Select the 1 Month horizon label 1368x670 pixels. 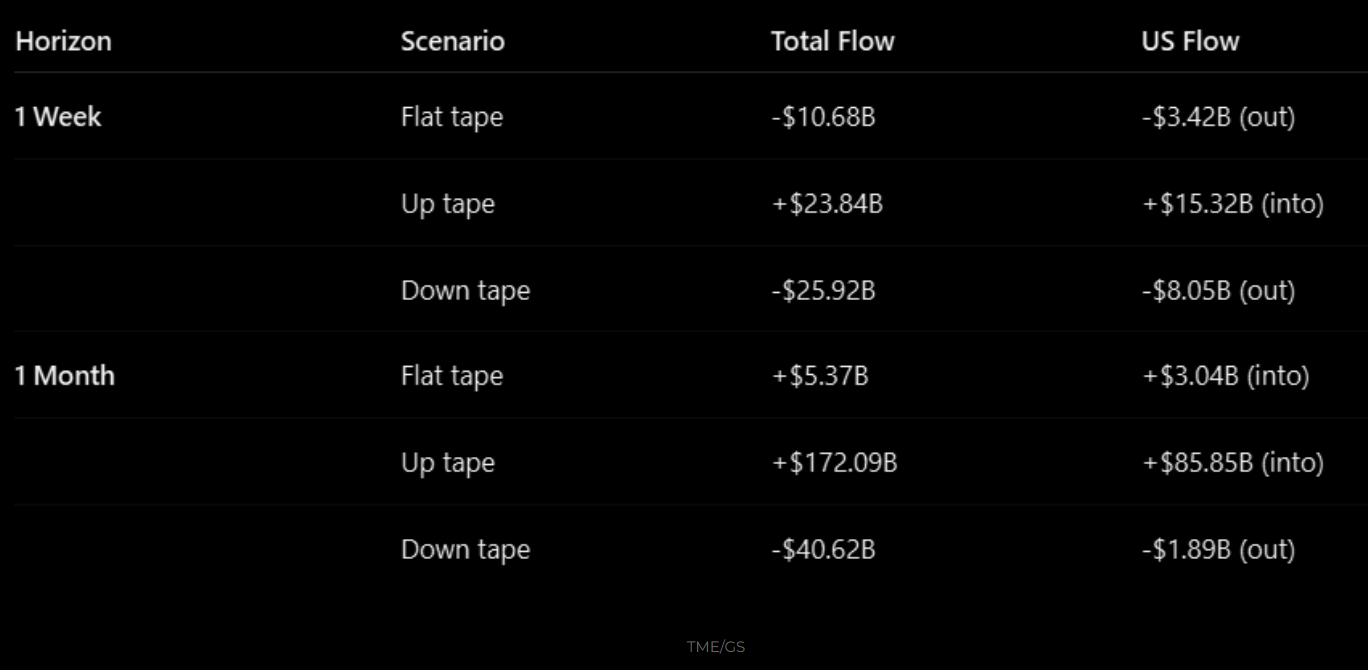65,376
